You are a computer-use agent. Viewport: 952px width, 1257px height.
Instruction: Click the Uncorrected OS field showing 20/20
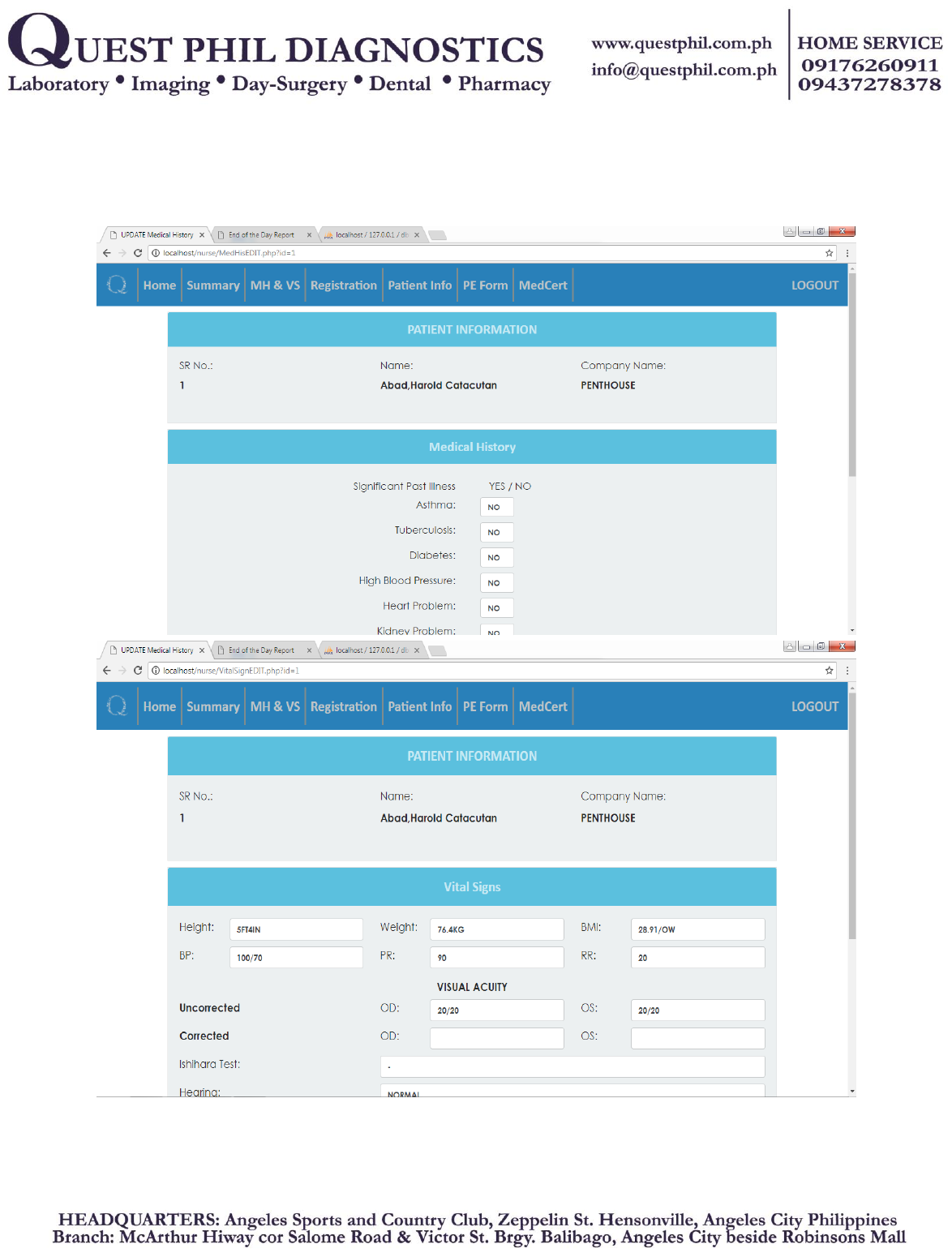(x=698, y=1010)
